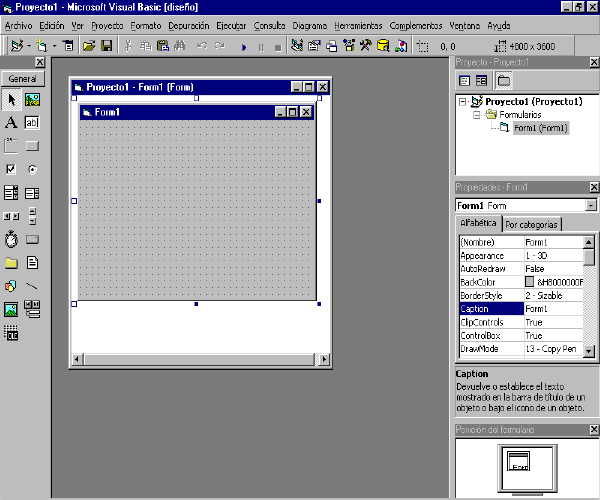Image resolution: width=600 pixels, height=500 pixels.
Task: Select Form1 (Form1) in project tree
Action: pyautogui.click(x=541, y=128)
